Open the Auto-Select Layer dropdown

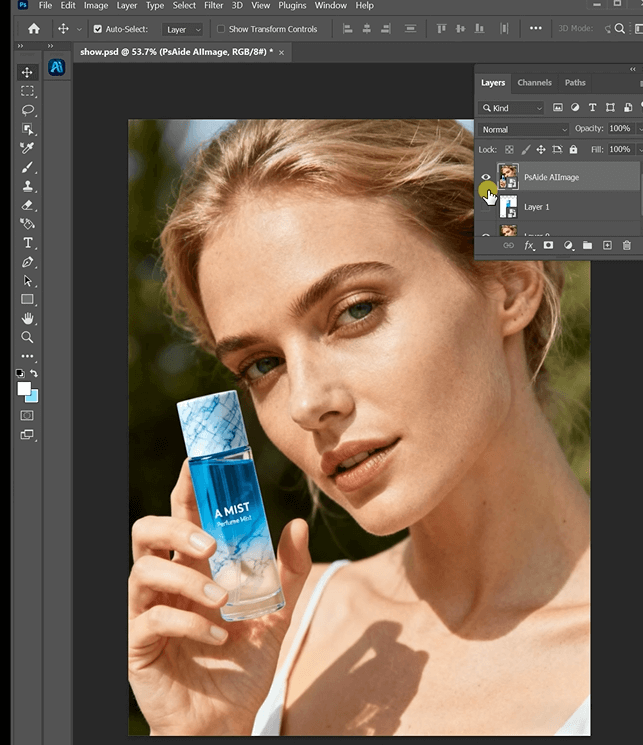(183, 30)
